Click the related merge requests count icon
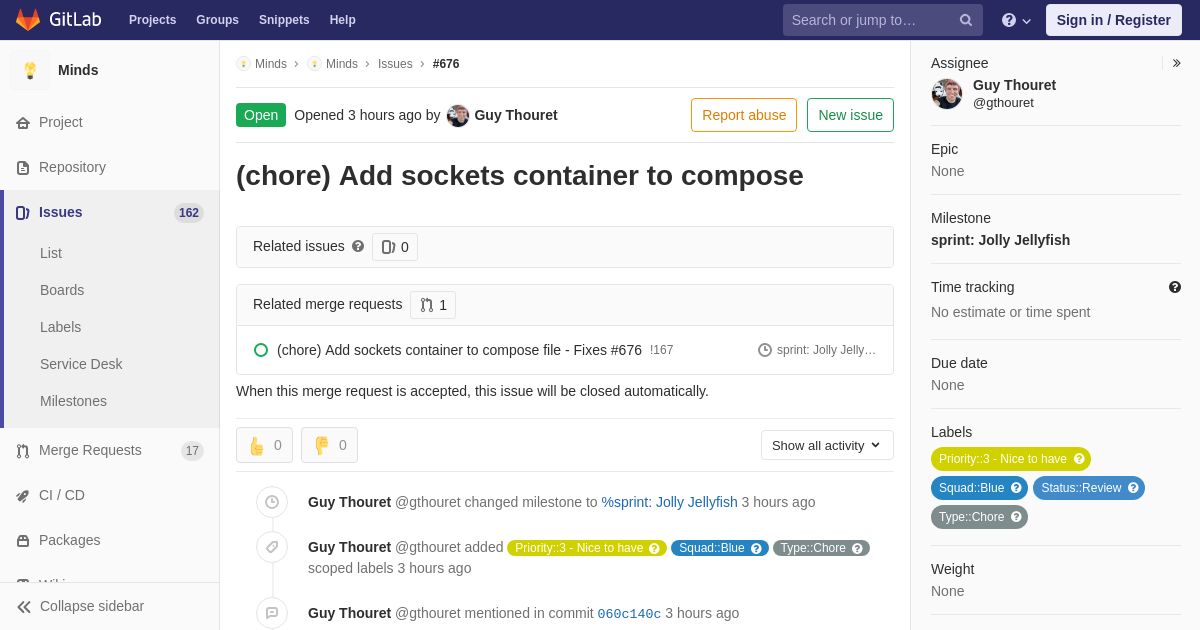Image resolution: width=1200 pixels, height=630 pixels. tap(427, 305)
